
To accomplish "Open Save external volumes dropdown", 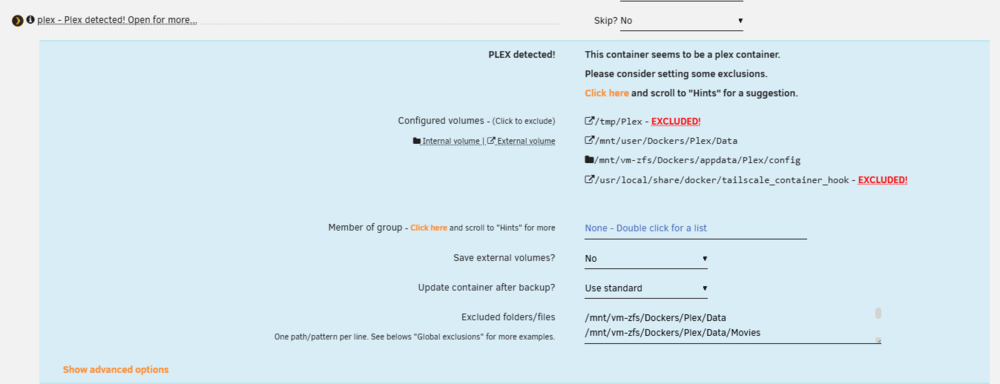I will point(646,258).
